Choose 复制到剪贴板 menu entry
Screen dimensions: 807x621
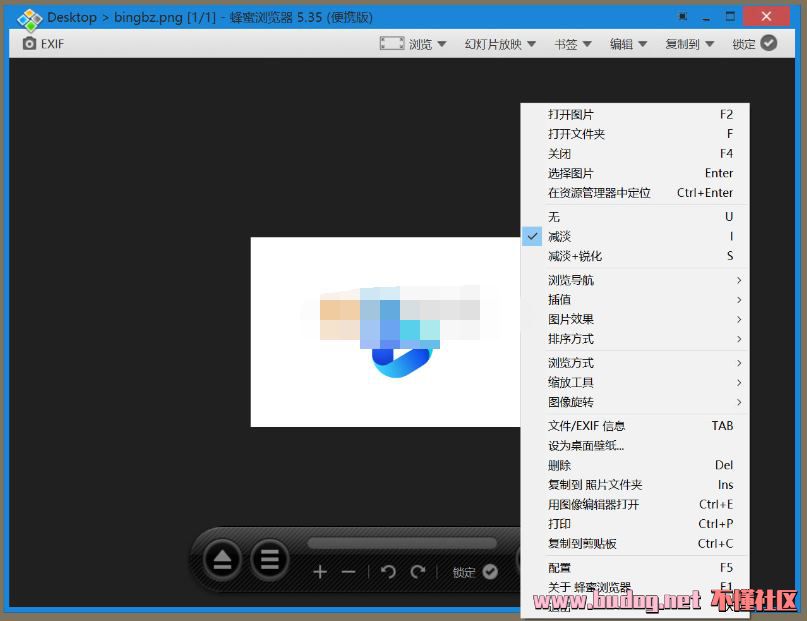pos(635,543)
